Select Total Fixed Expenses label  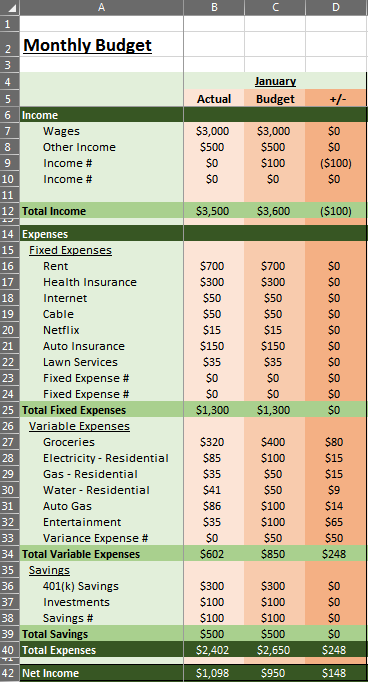coord(74,410)
